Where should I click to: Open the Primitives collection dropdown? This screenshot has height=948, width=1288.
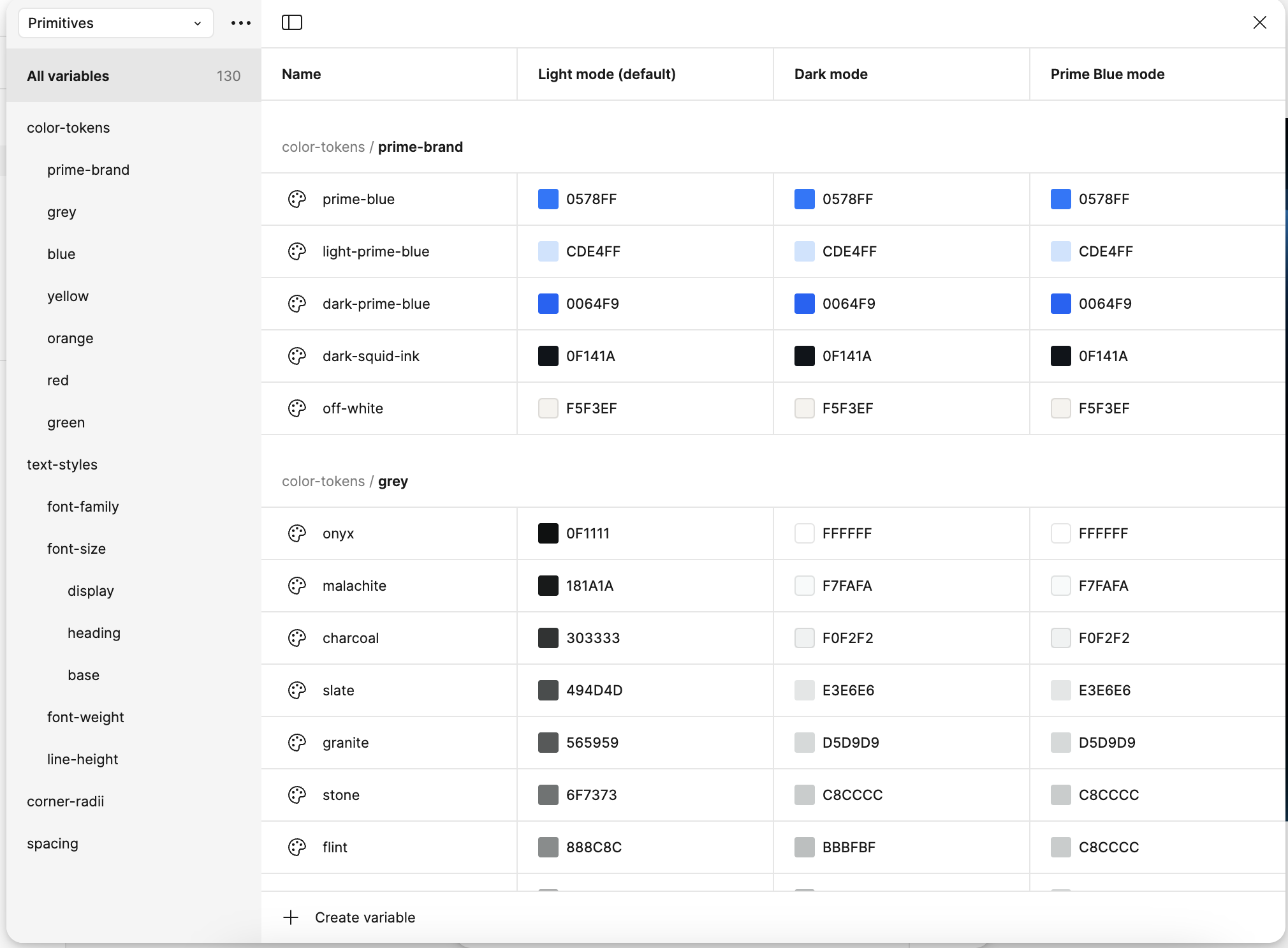115,23
